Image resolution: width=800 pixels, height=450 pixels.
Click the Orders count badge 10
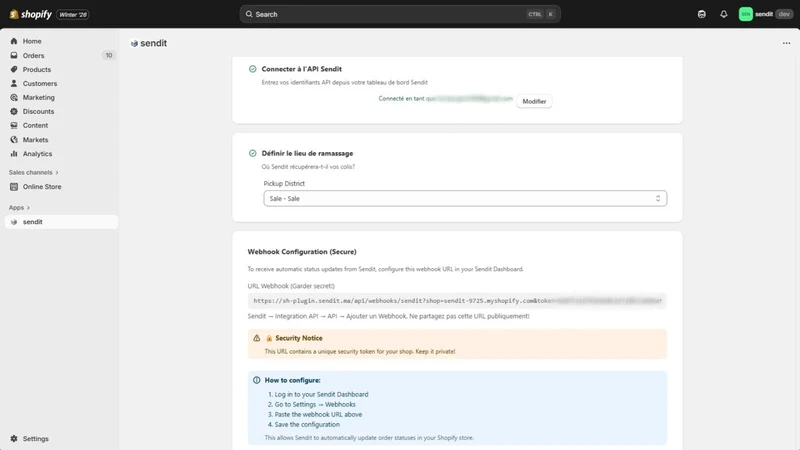pyautogui.click(x=109, y=55)
